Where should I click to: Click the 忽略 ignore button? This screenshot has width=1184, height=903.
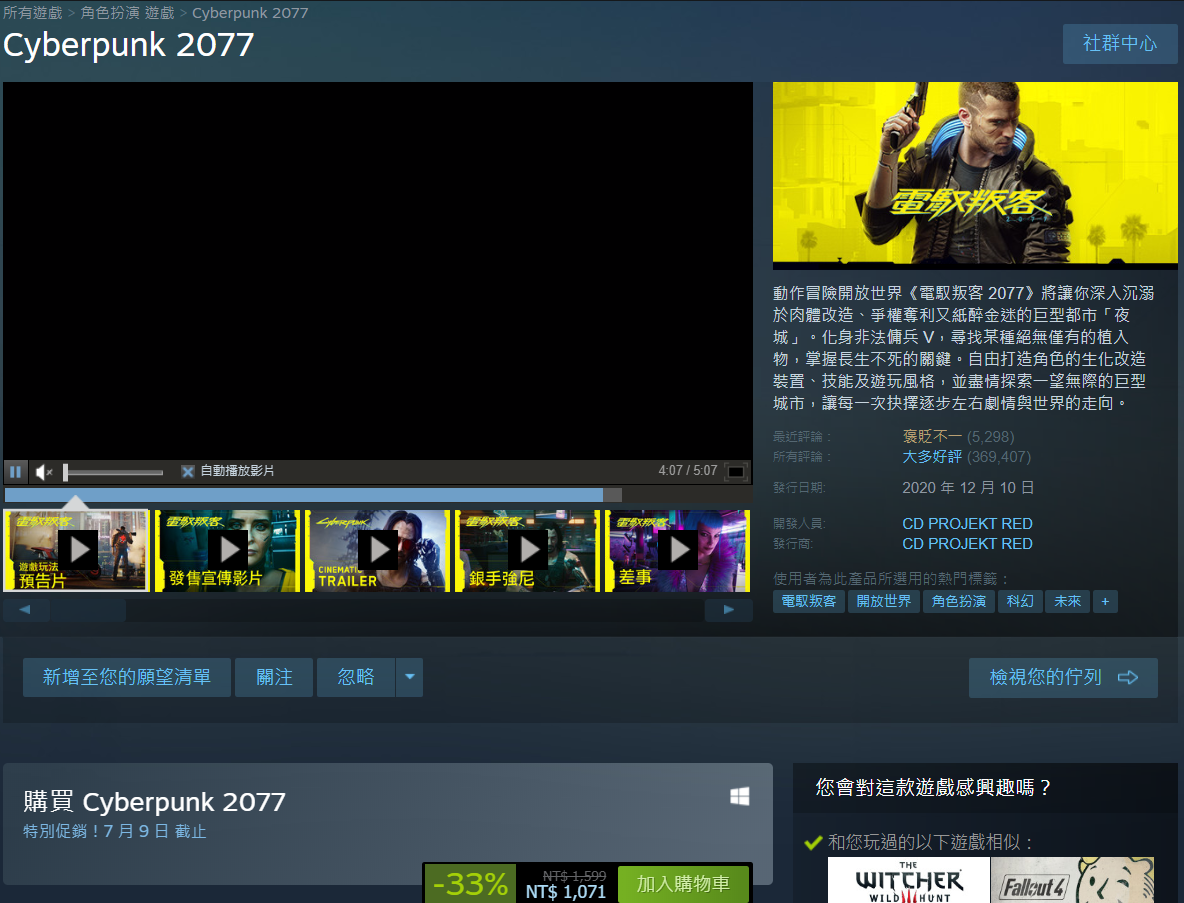tap(356, 677)
